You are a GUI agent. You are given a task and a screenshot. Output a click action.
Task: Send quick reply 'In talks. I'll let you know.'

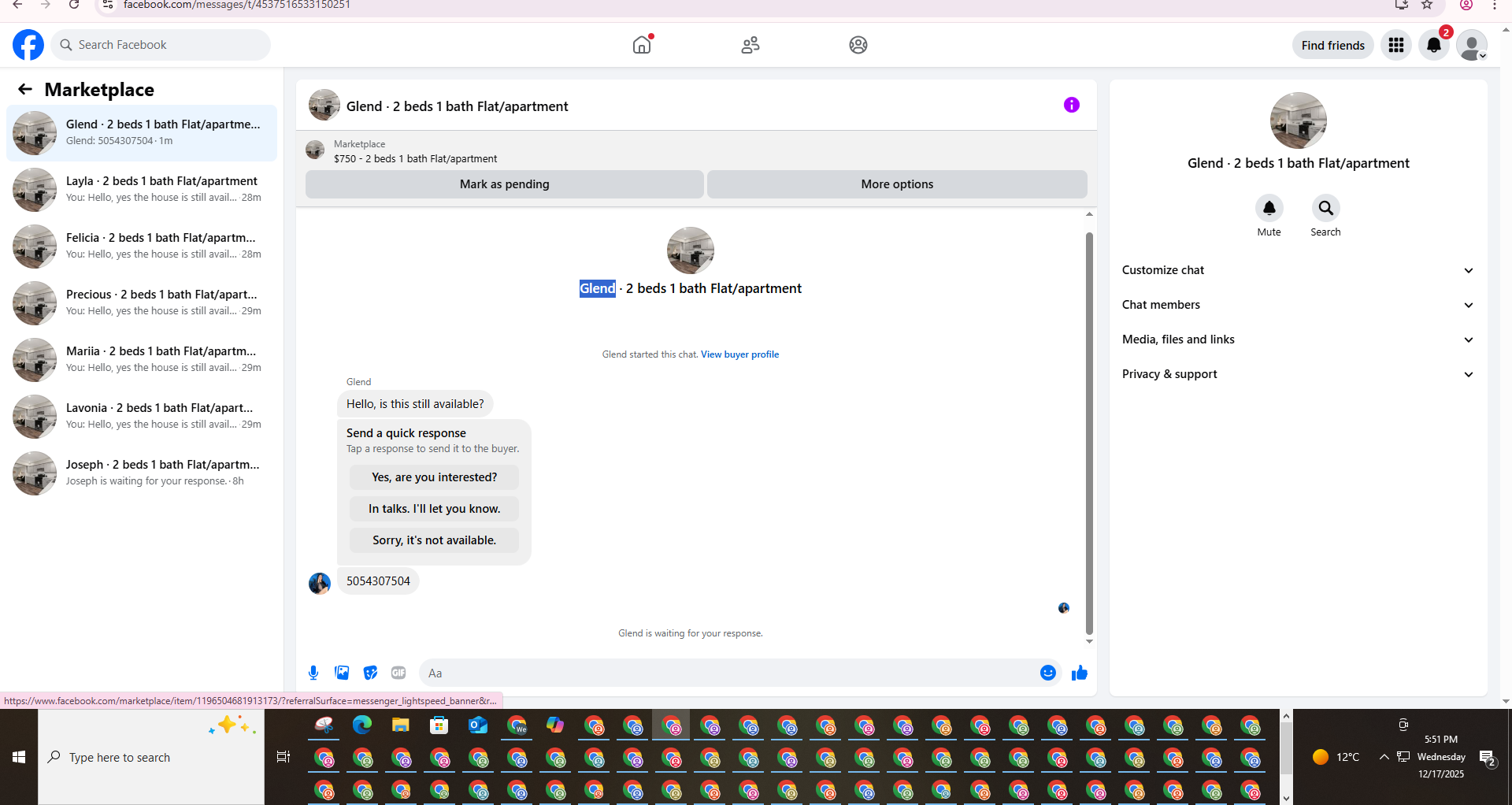(434, 509)
